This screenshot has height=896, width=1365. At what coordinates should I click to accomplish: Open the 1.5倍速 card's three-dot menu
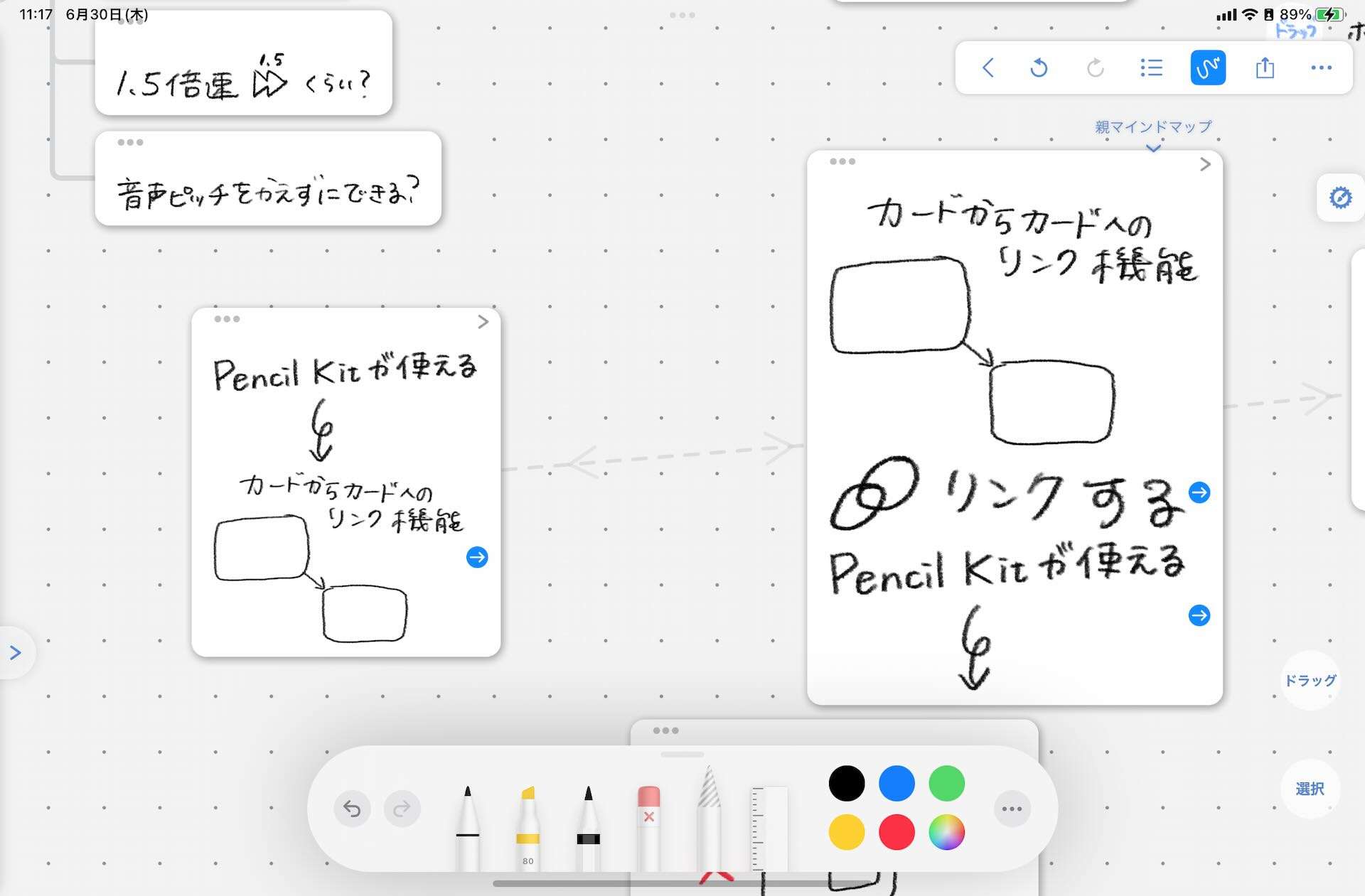131,21
